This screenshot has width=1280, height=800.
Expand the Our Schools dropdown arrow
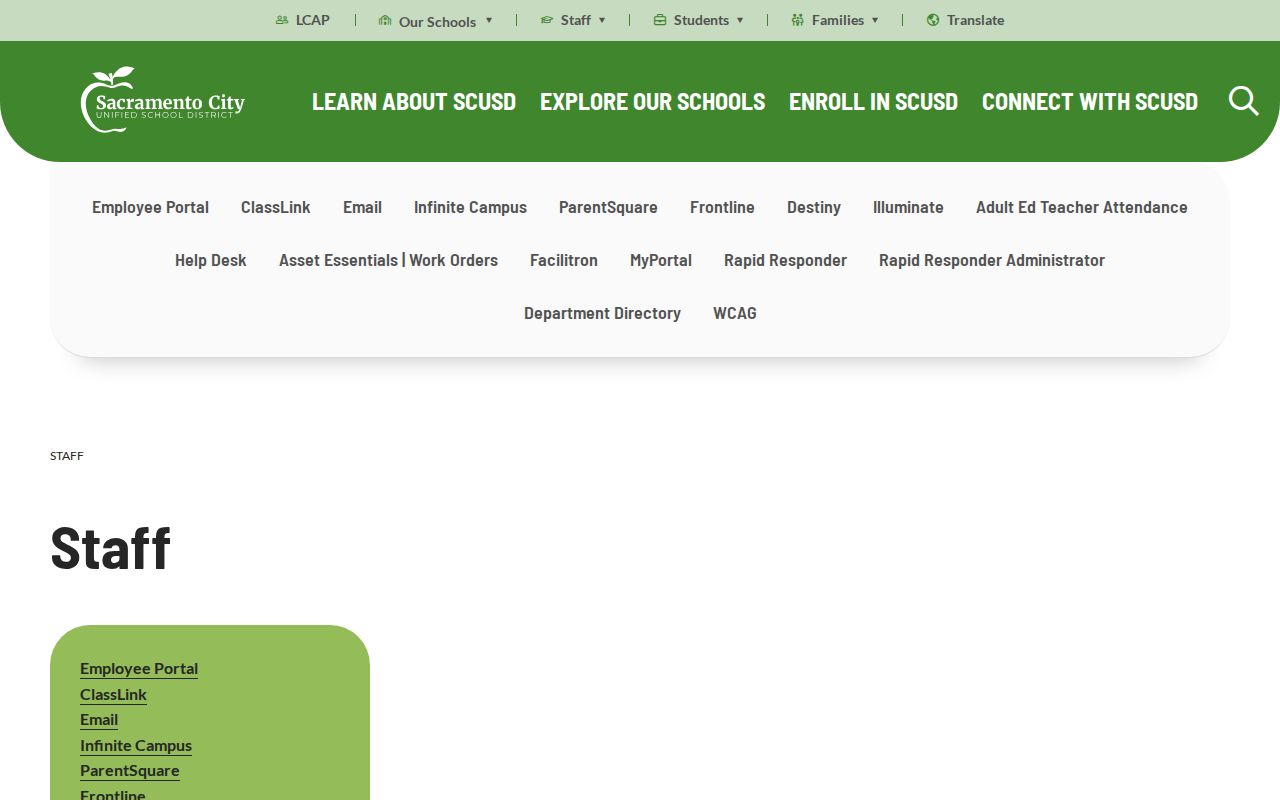pyautogui.click(x=489, y=20)
